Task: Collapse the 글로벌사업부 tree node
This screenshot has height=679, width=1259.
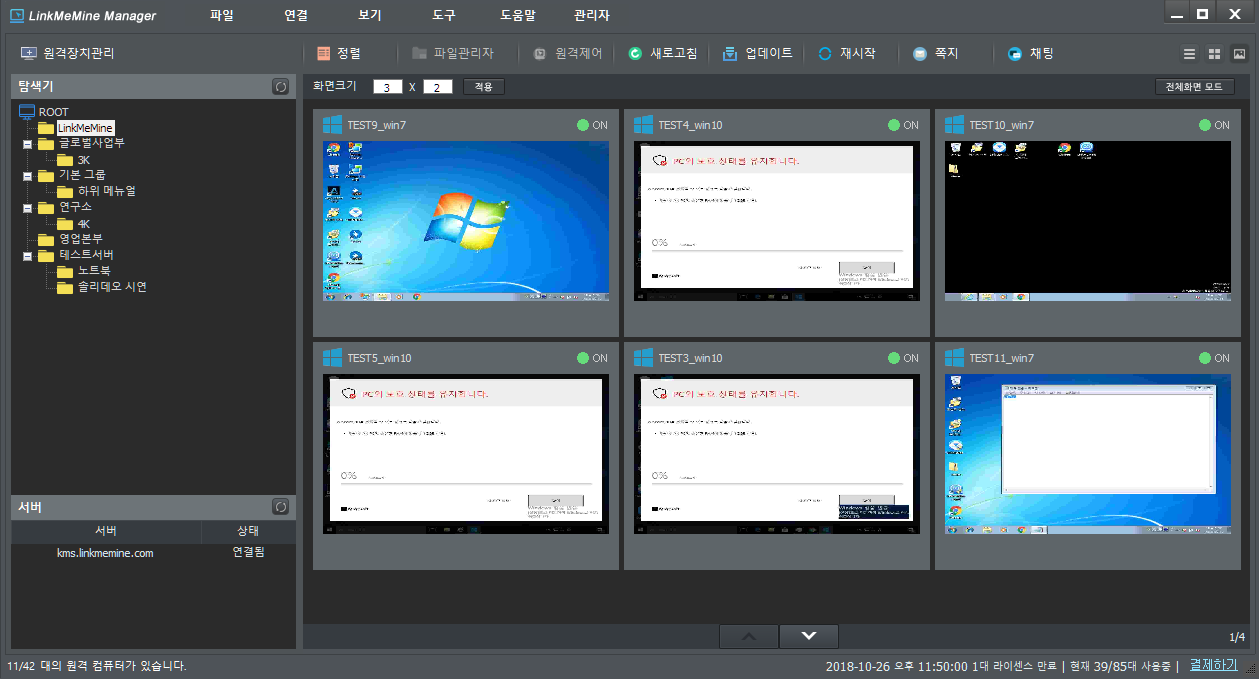Action: tap(27, 144)
